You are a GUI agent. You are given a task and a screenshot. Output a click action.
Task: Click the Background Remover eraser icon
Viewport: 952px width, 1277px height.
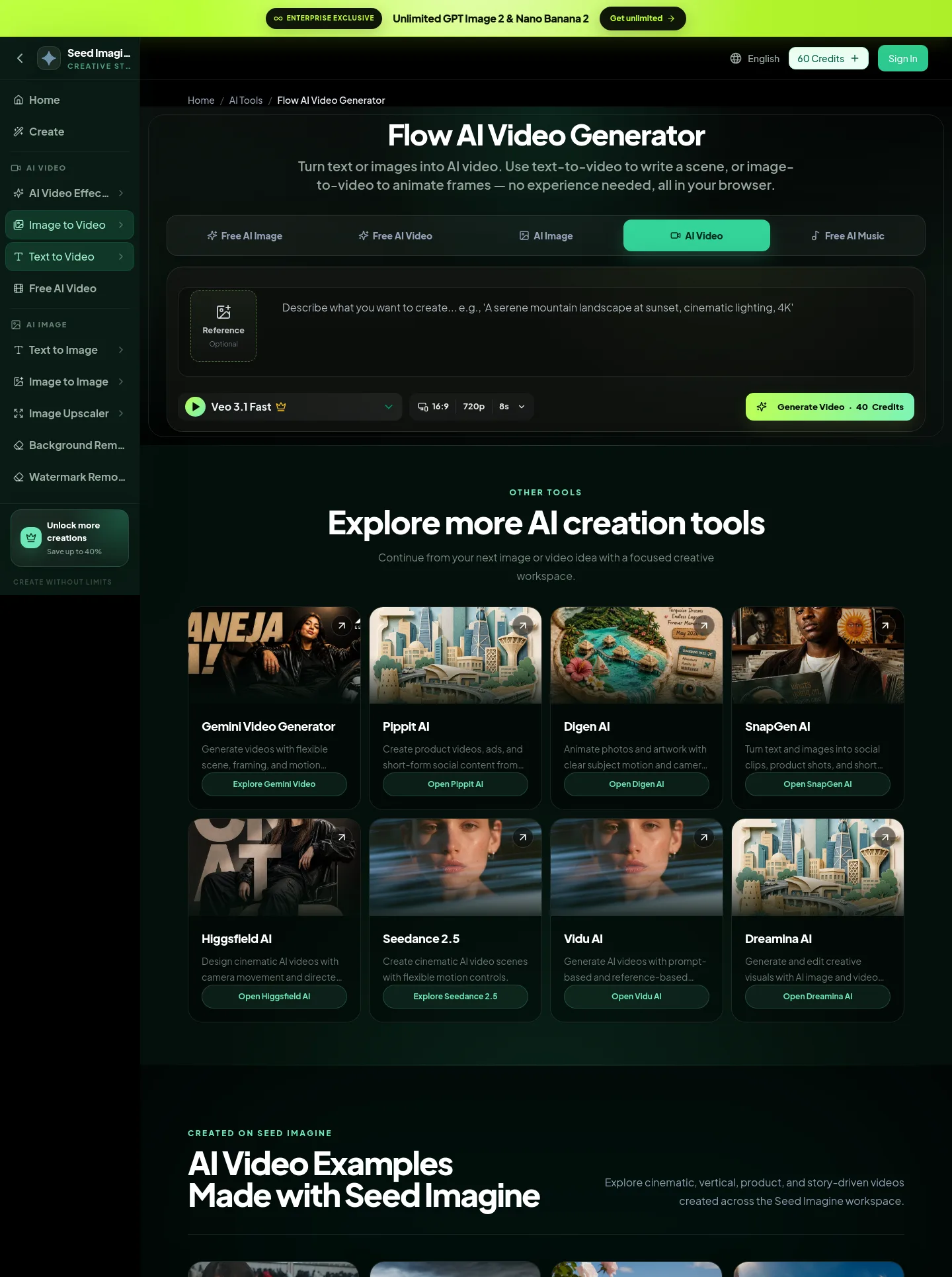click(19, 445)
